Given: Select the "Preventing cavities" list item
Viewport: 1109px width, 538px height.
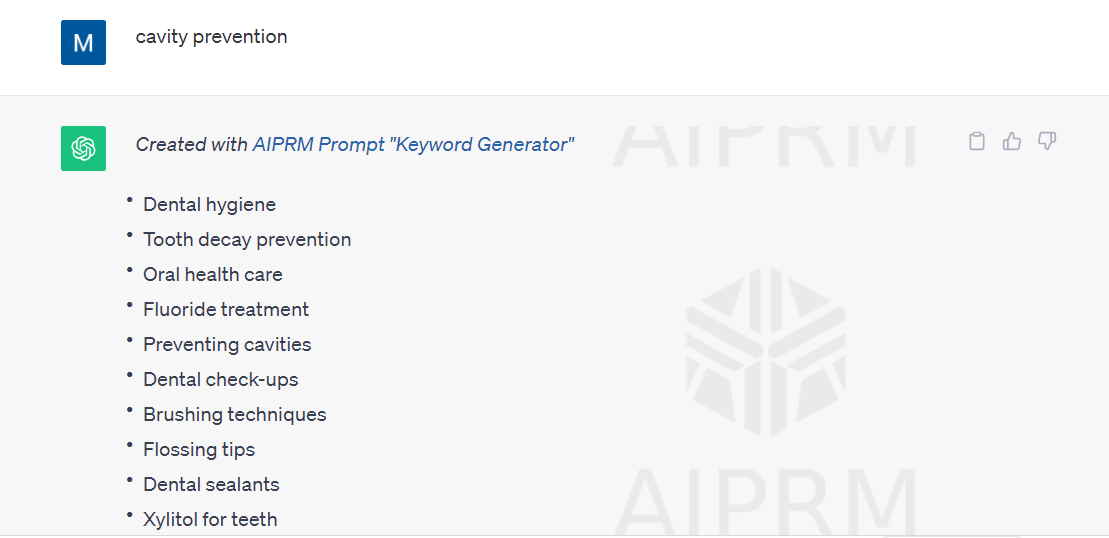Looking at the screenshot, I should (x=227, y=344).
